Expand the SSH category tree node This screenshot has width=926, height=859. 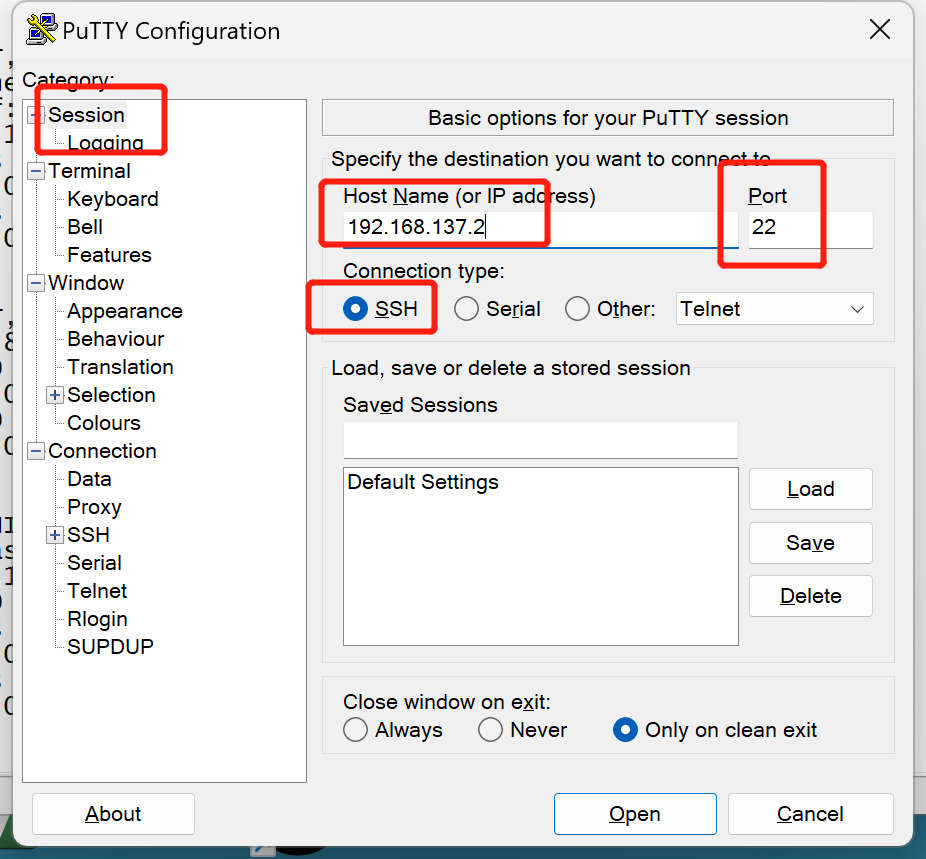tap(55, 535)
